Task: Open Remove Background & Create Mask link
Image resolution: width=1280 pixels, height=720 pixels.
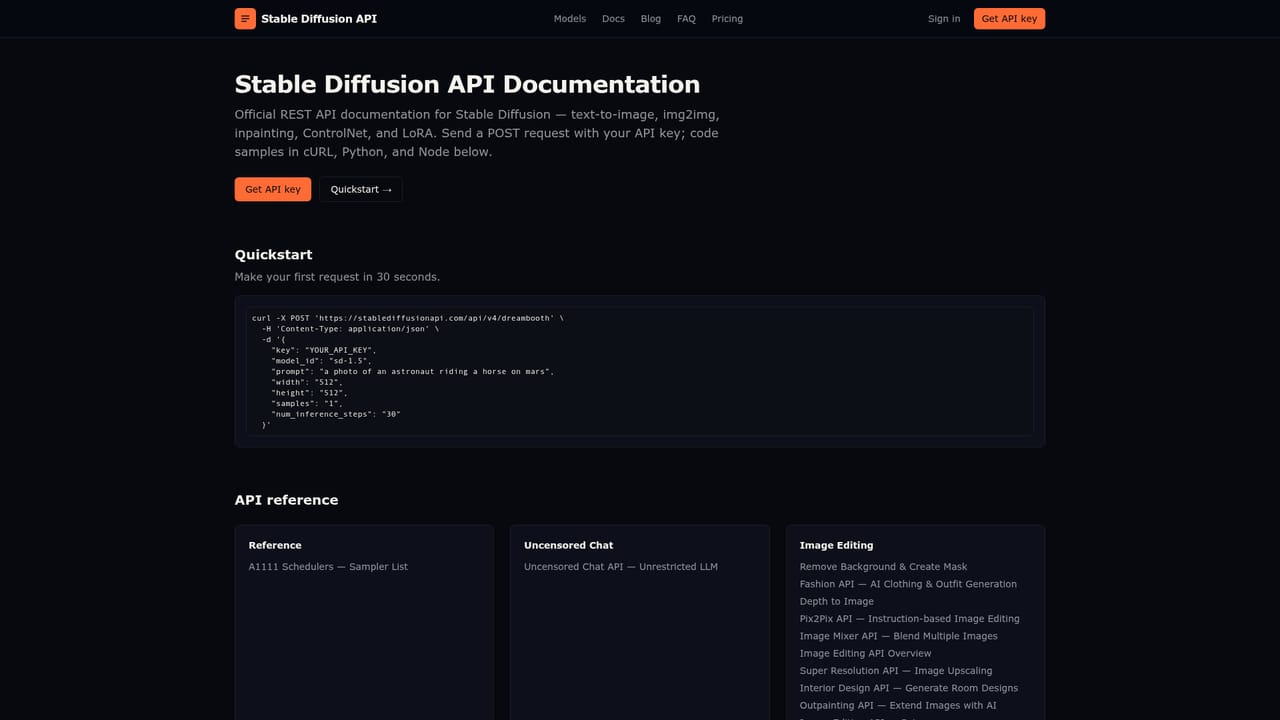Action: click(x=883, y=566)
